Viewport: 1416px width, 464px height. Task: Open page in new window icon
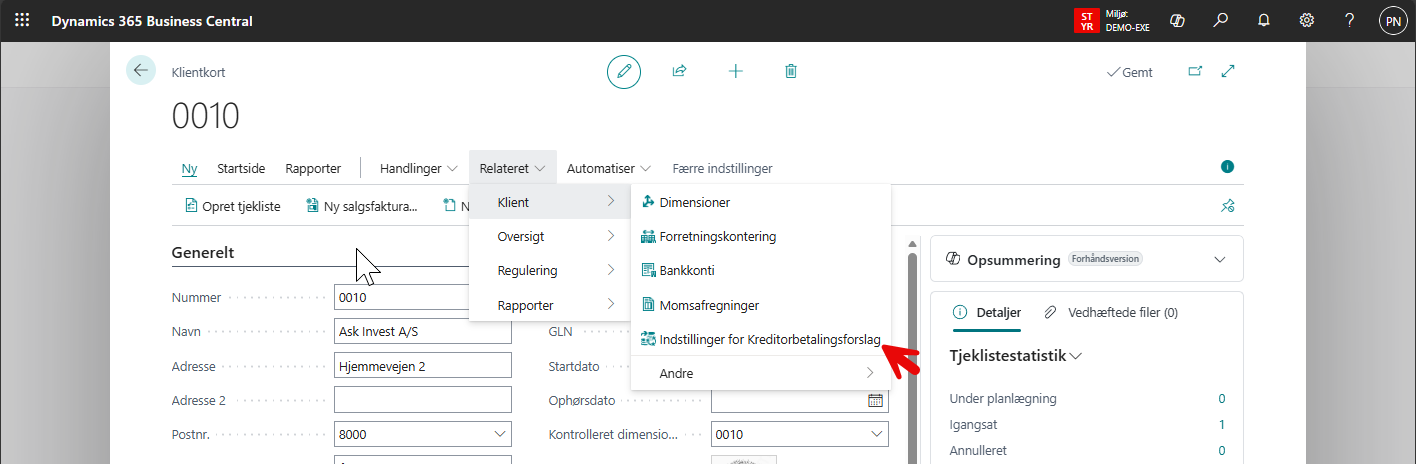click(1195, 72)
